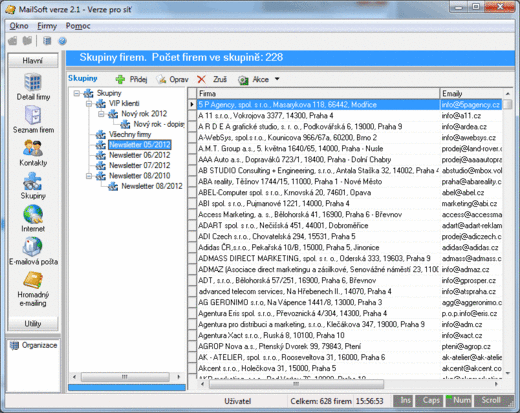Screen dimensions: 520x413
Task: Sort by the Emaily column header
Action: 471,94
